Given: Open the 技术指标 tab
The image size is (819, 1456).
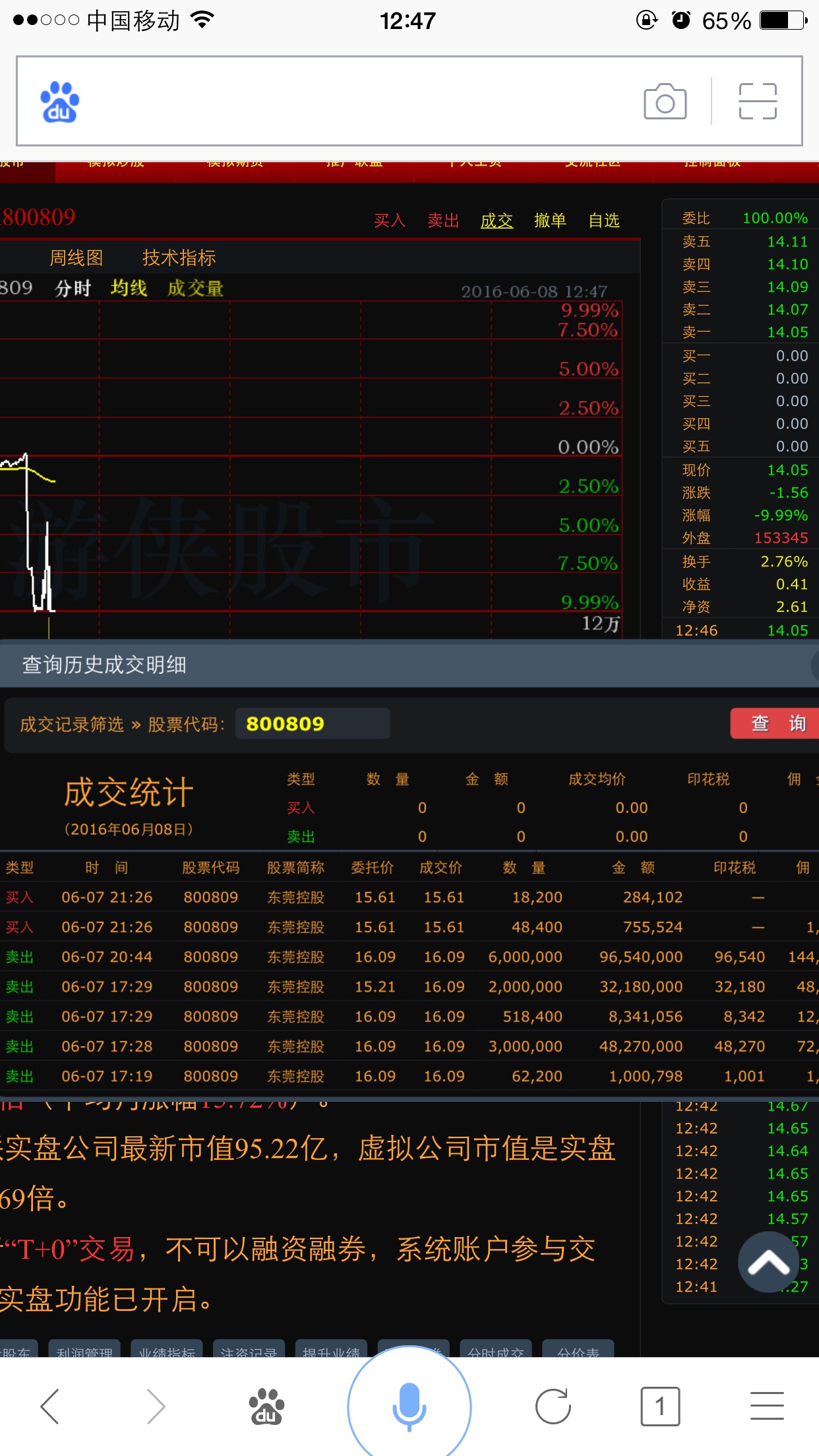Looking at the screenshot, I should [179, 258].
